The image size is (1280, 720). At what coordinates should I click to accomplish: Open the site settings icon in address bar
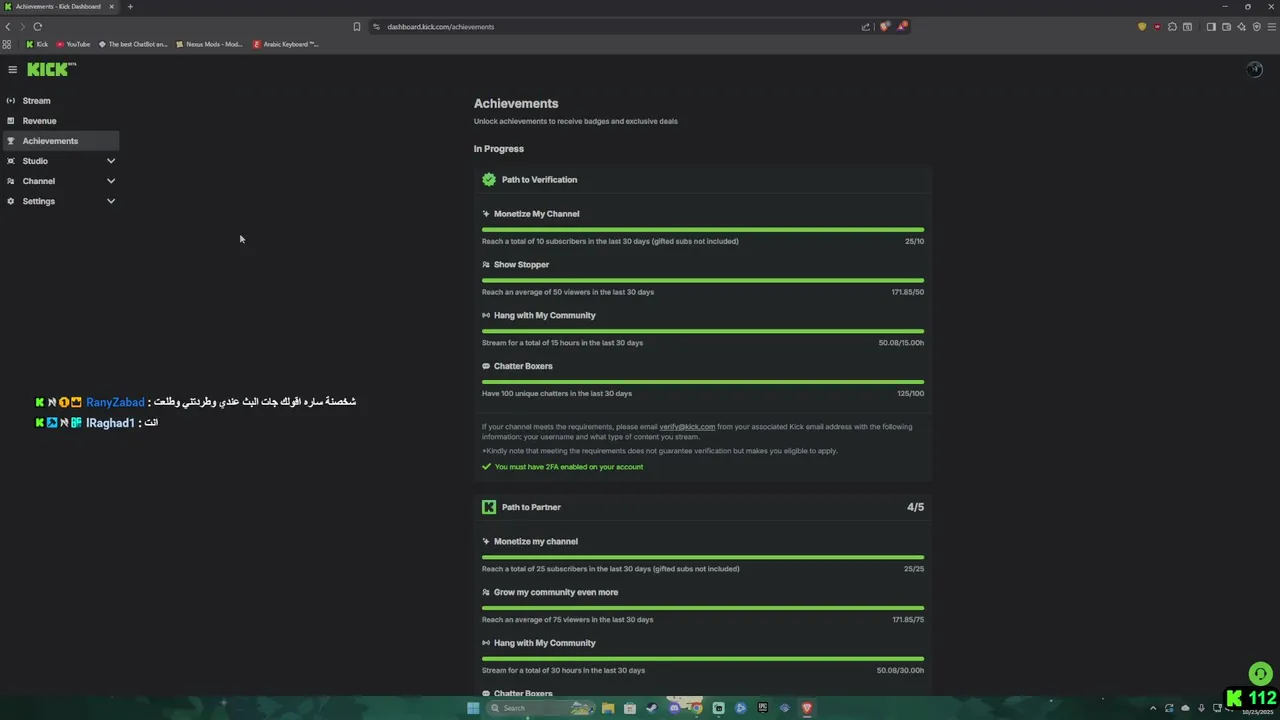pyautogui.click(x=376, y=27)
